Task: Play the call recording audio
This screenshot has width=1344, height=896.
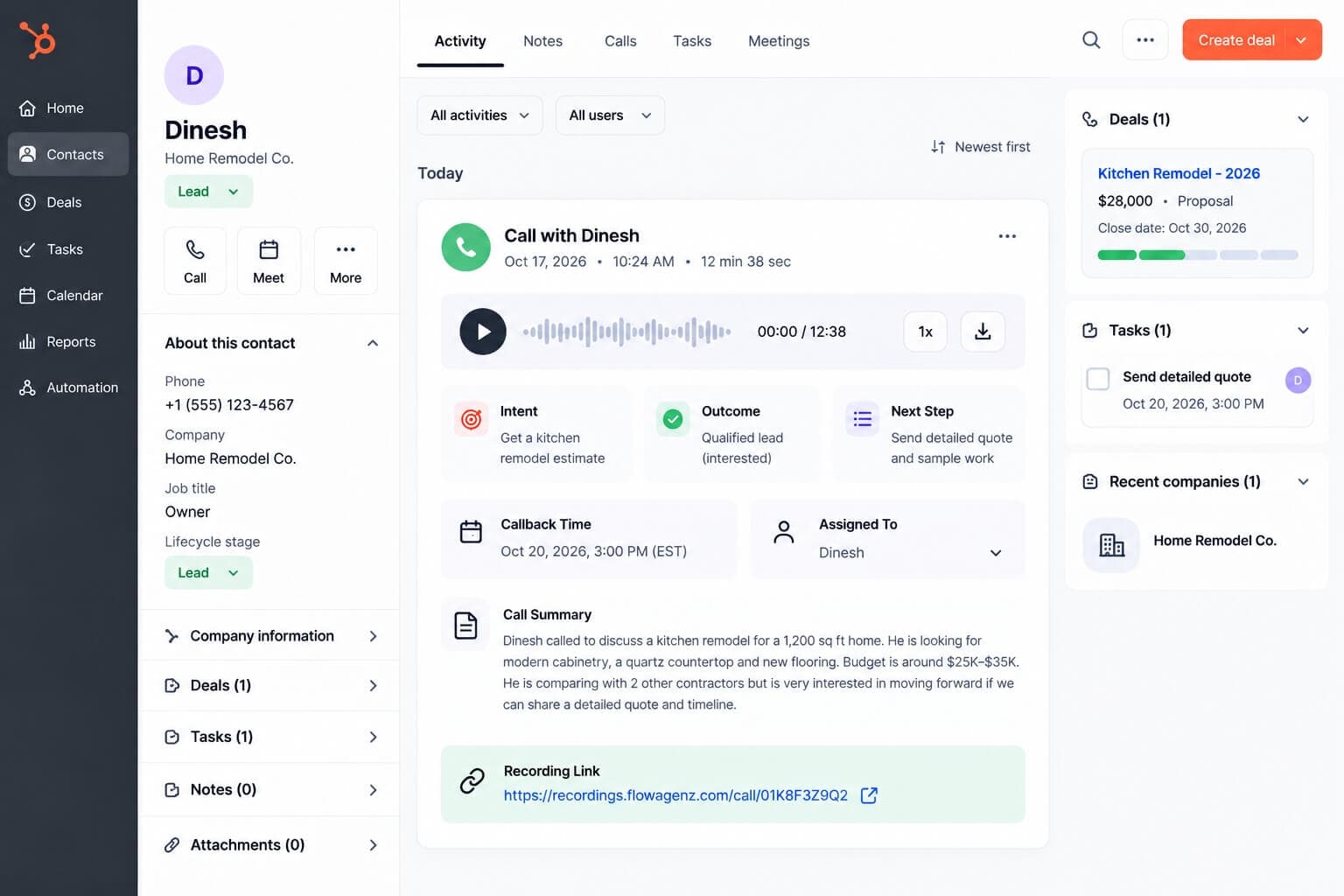Action: click(x=483, y=332)
